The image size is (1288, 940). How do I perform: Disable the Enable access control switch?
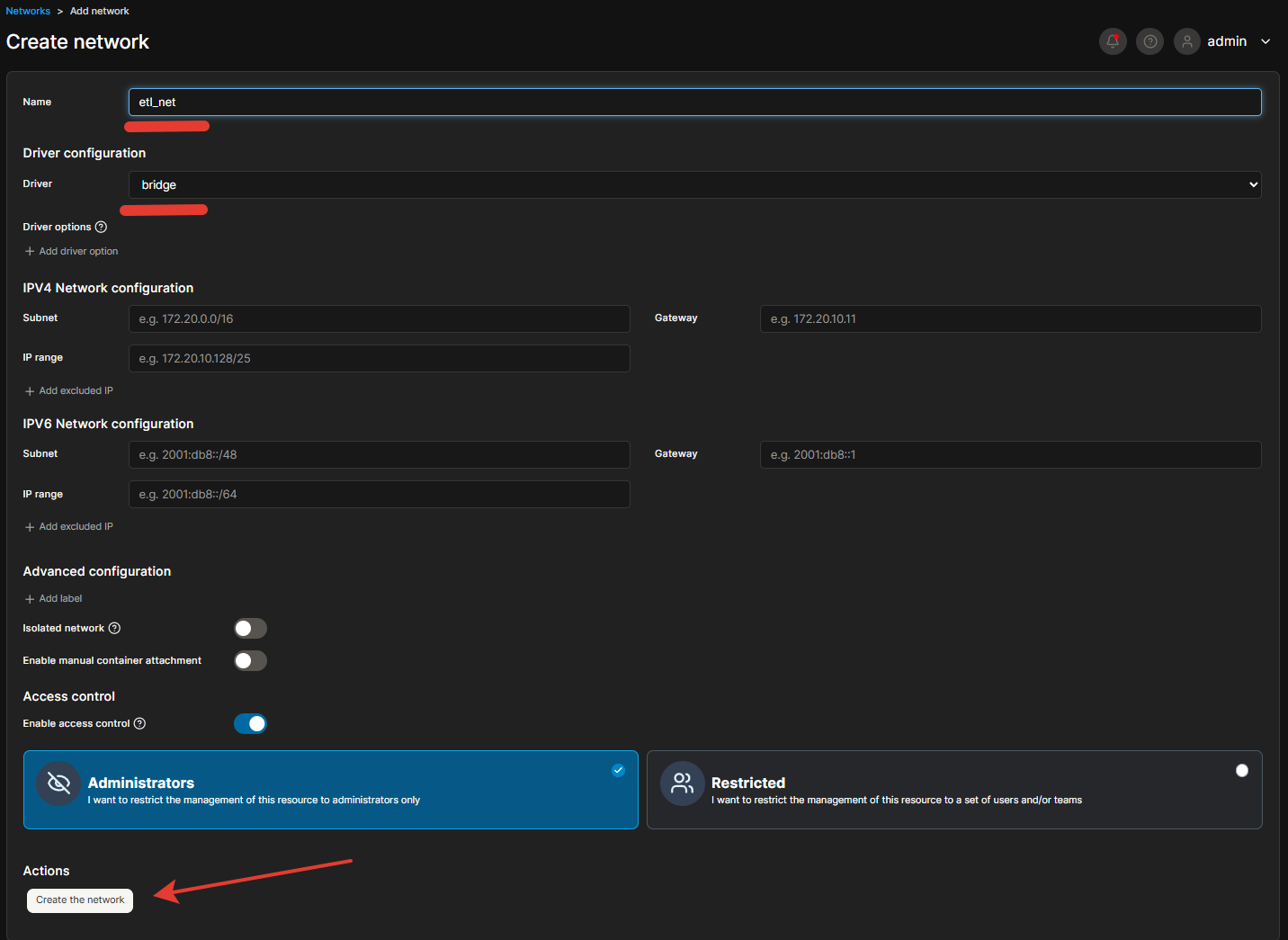tap(250, 723)
